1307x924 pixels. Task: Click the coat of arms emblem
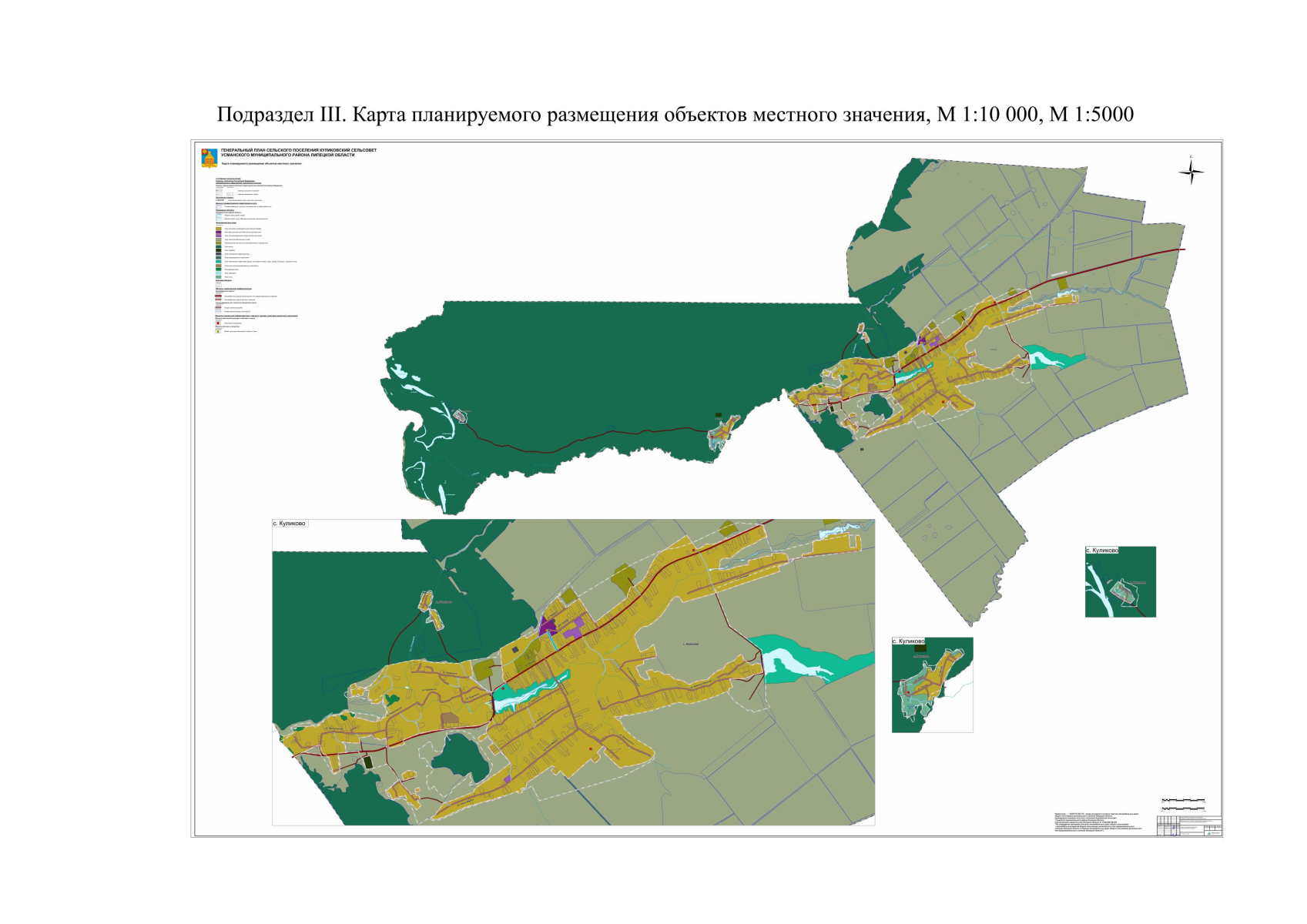[208, 158]
